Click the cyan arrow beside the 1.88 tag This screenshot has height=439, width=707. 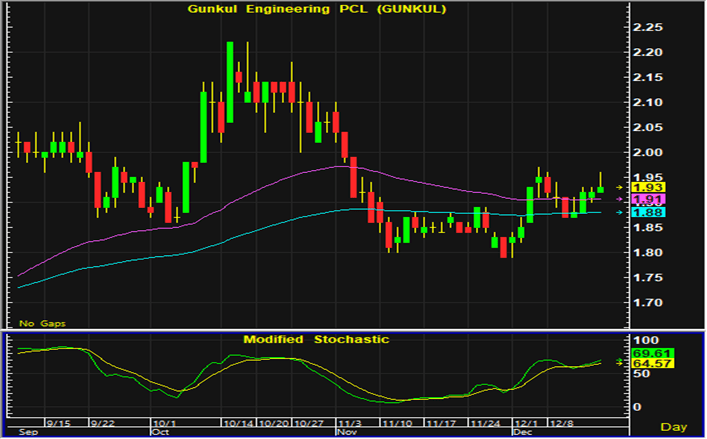620,212
